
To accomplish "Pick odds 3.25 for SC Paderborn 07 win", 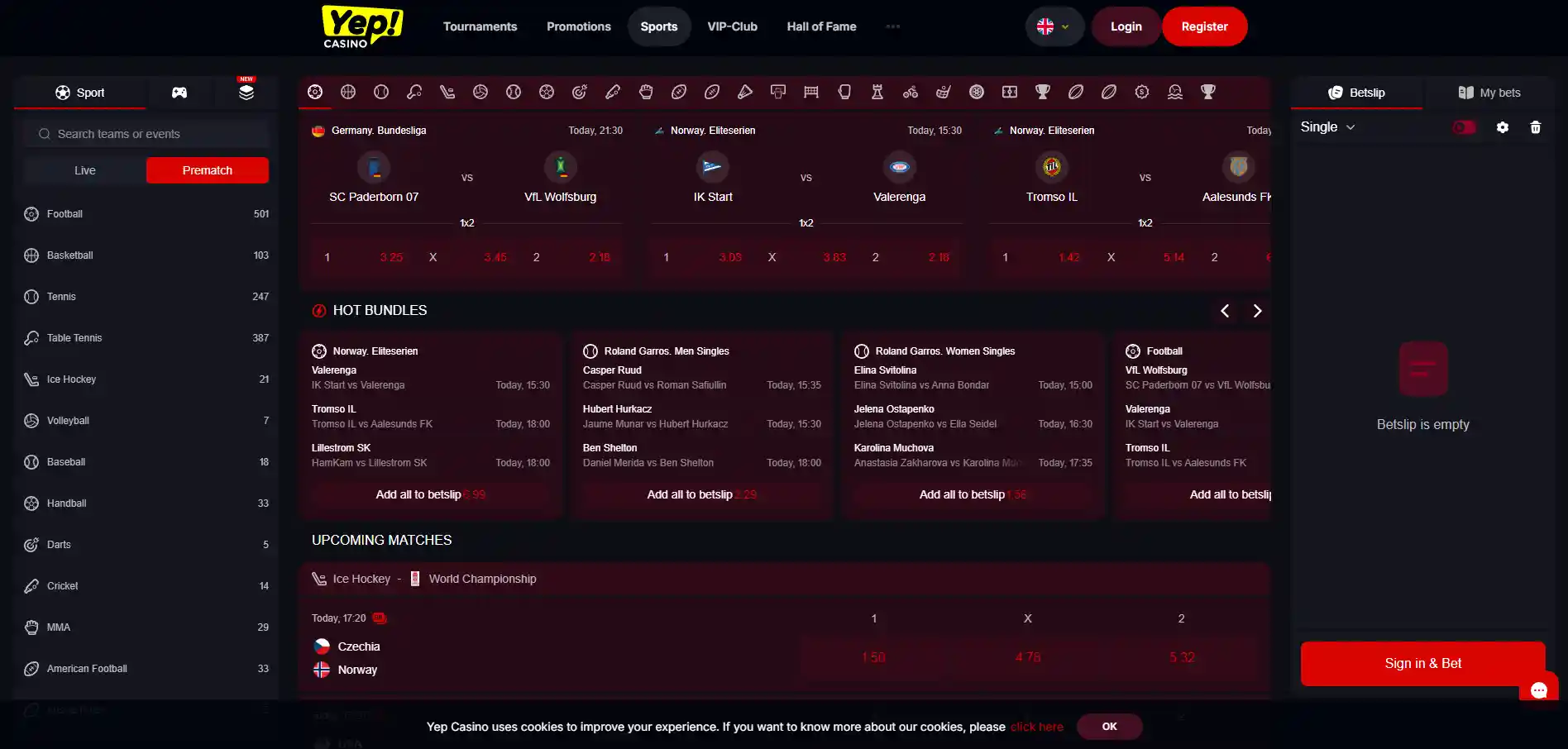I will (363, 257).
